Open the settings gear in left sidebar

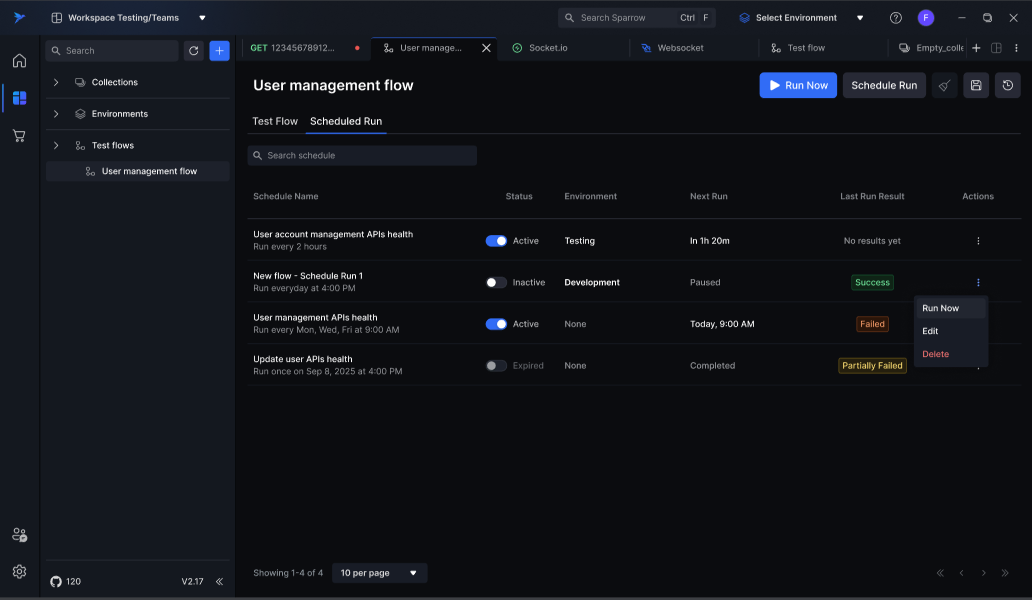pyautogui.click(x=19, y=572)
